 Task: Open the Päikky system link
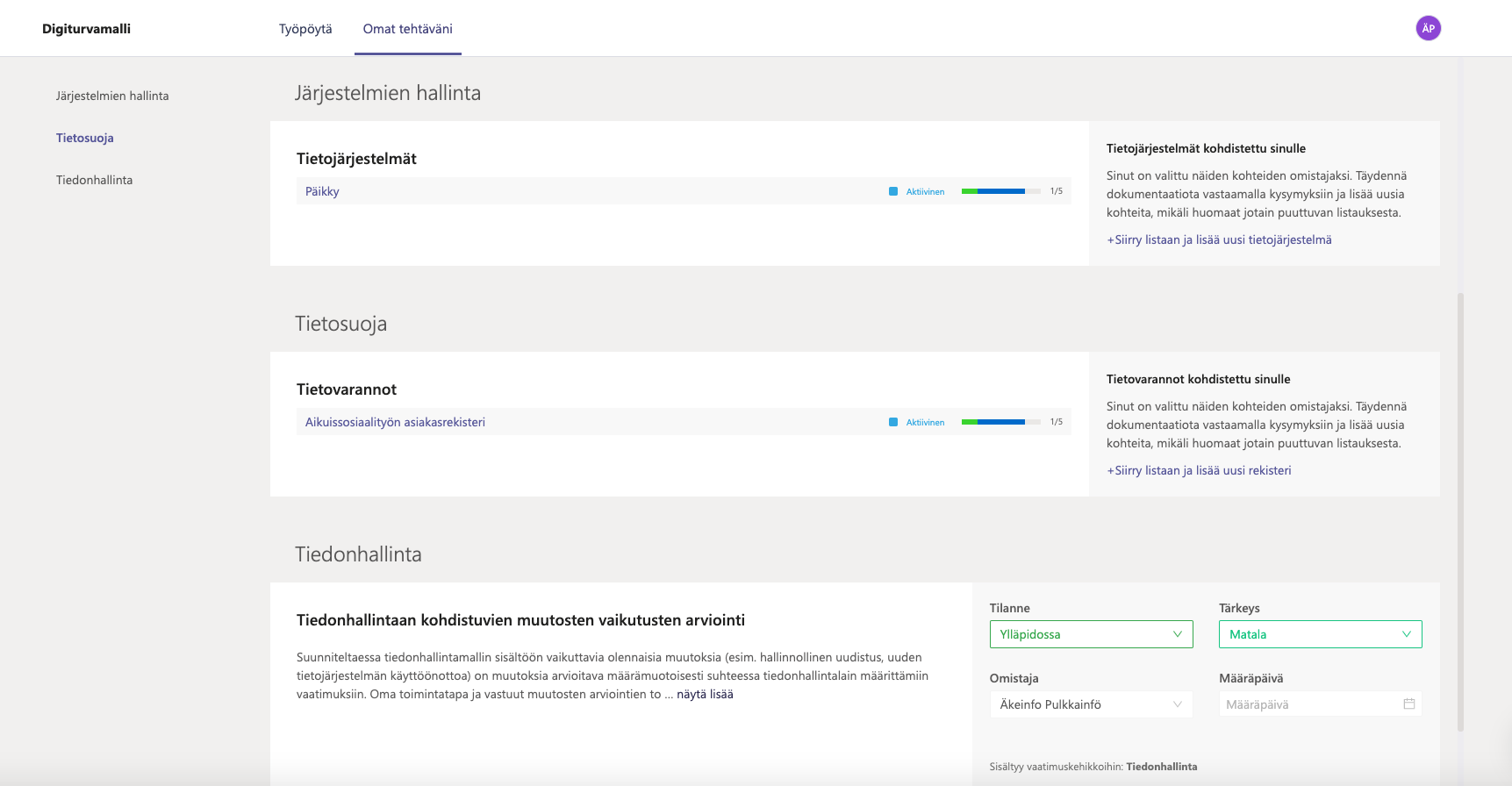click(322, 191)
